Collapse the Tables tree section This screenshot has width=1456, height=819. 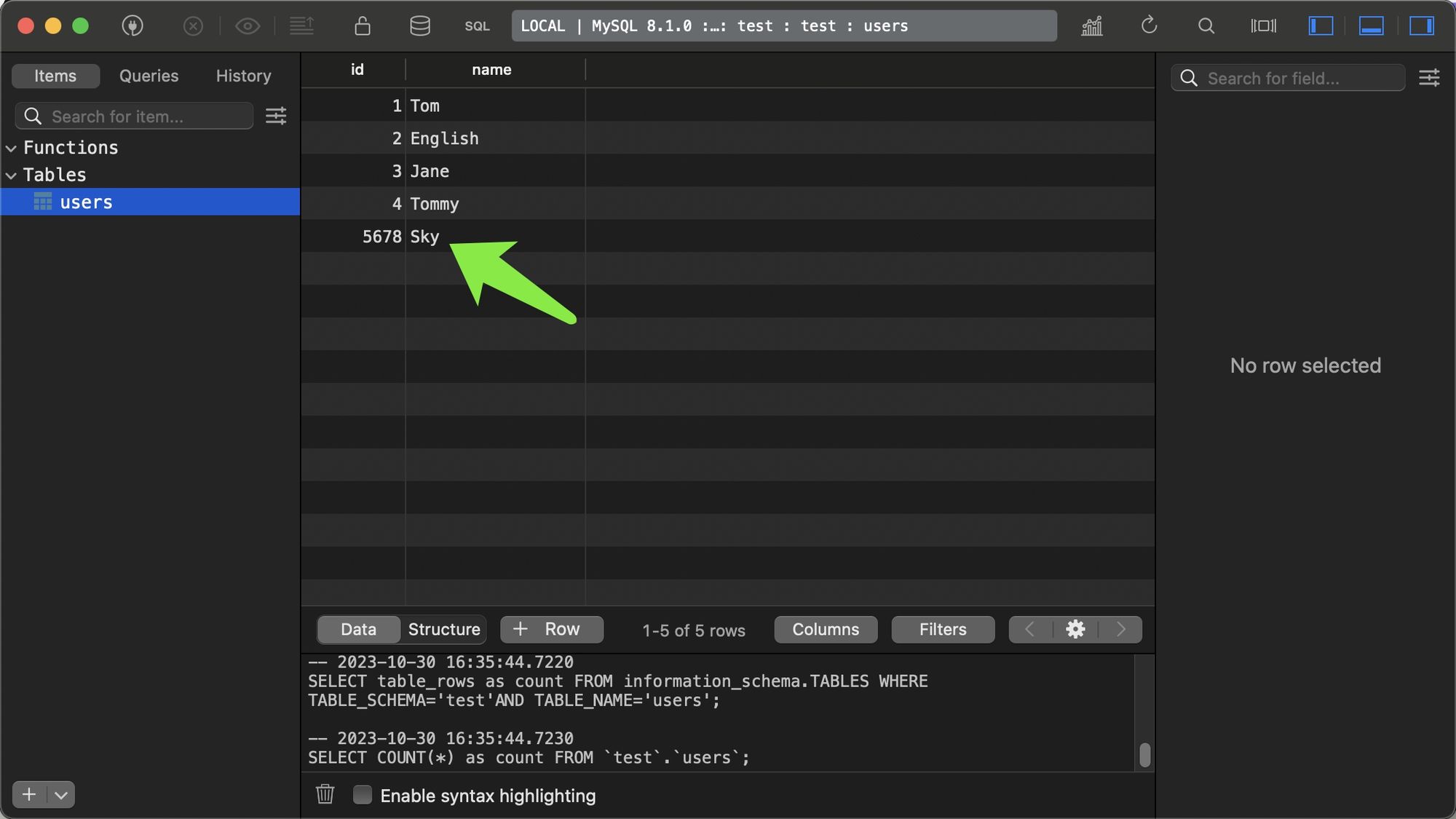pyautogui.click(x=11, y=175)
